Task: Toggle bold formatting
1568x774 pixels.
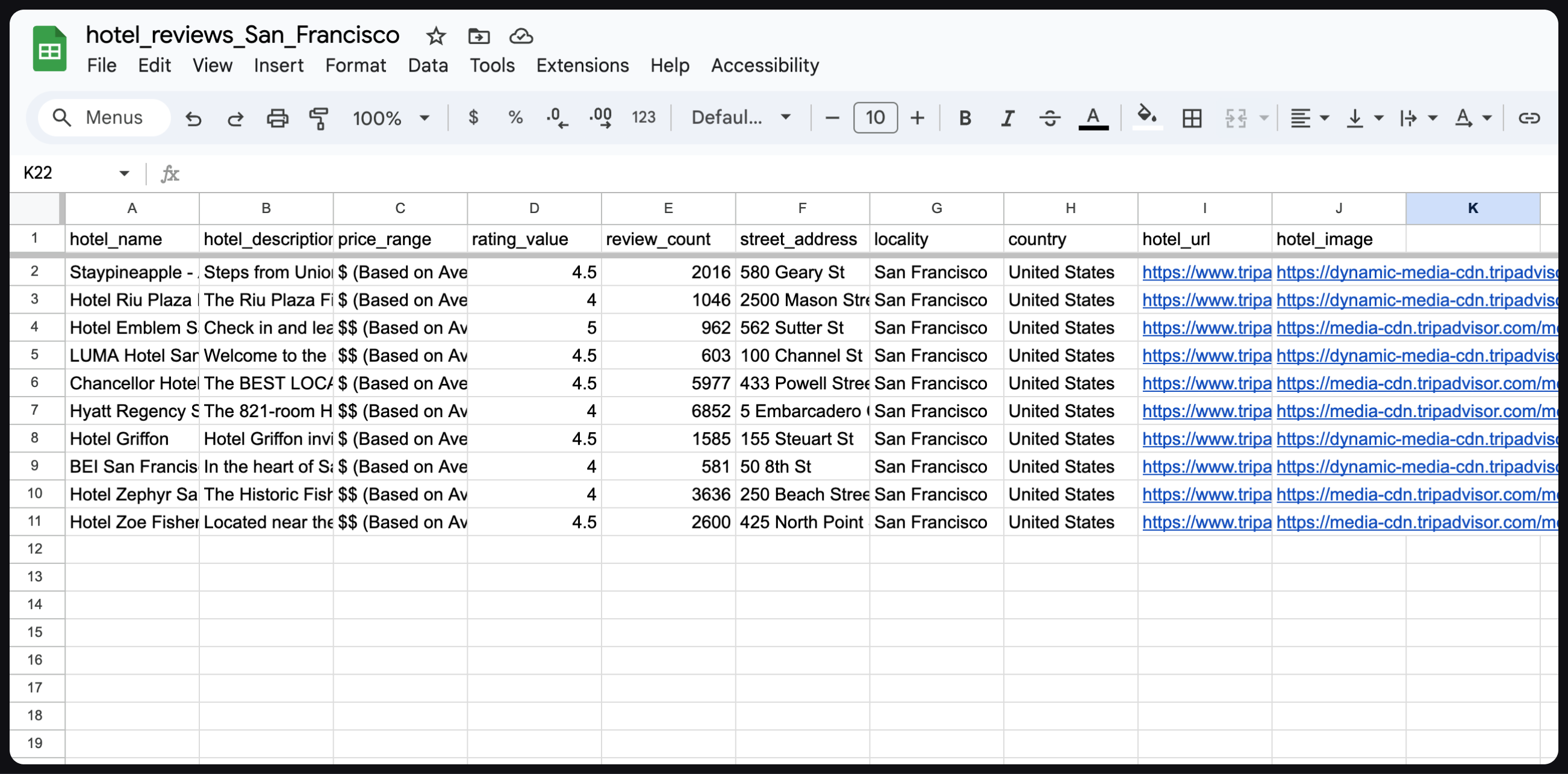Action: click(x=965, y=118)
